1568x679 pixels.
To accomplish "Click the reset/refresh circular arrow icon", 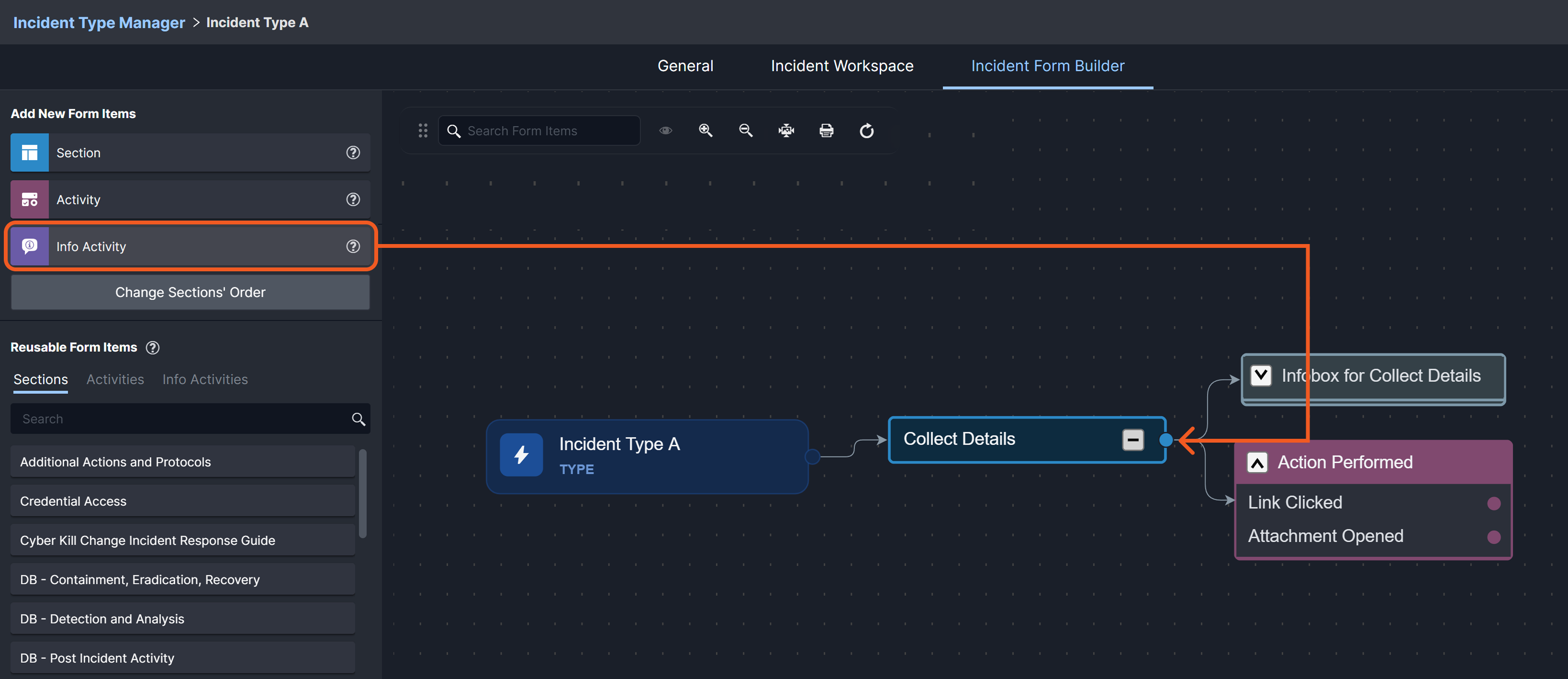I will tap(866, 130).
